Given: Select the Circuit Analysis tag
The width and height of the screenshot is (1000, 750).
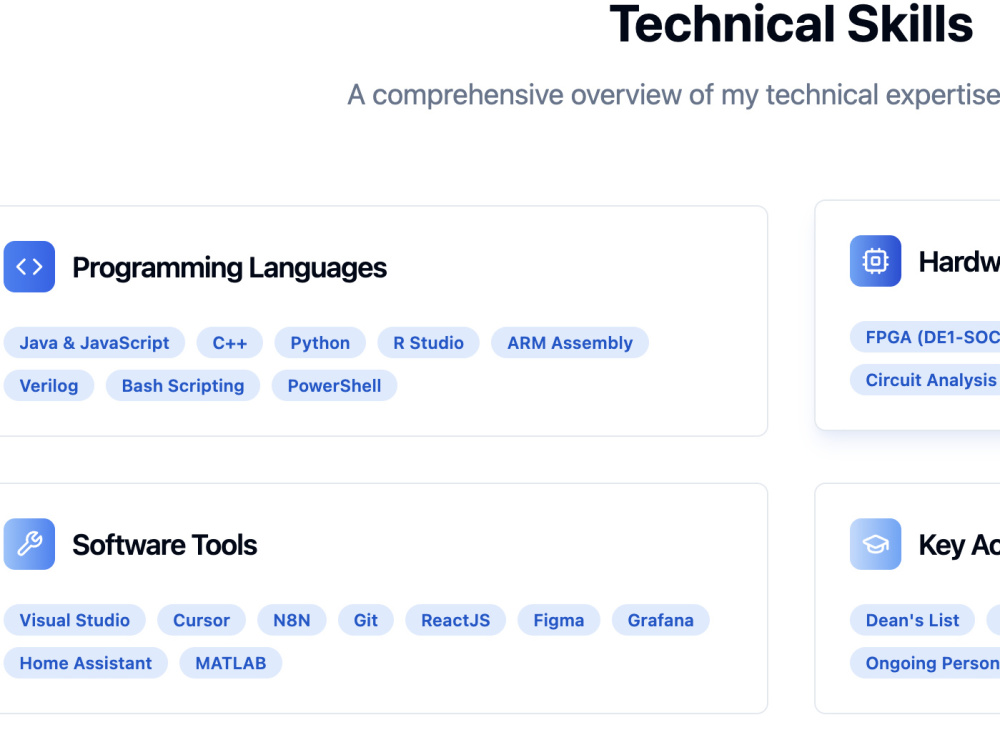Looking at the screenshot, I should point(925,379).
